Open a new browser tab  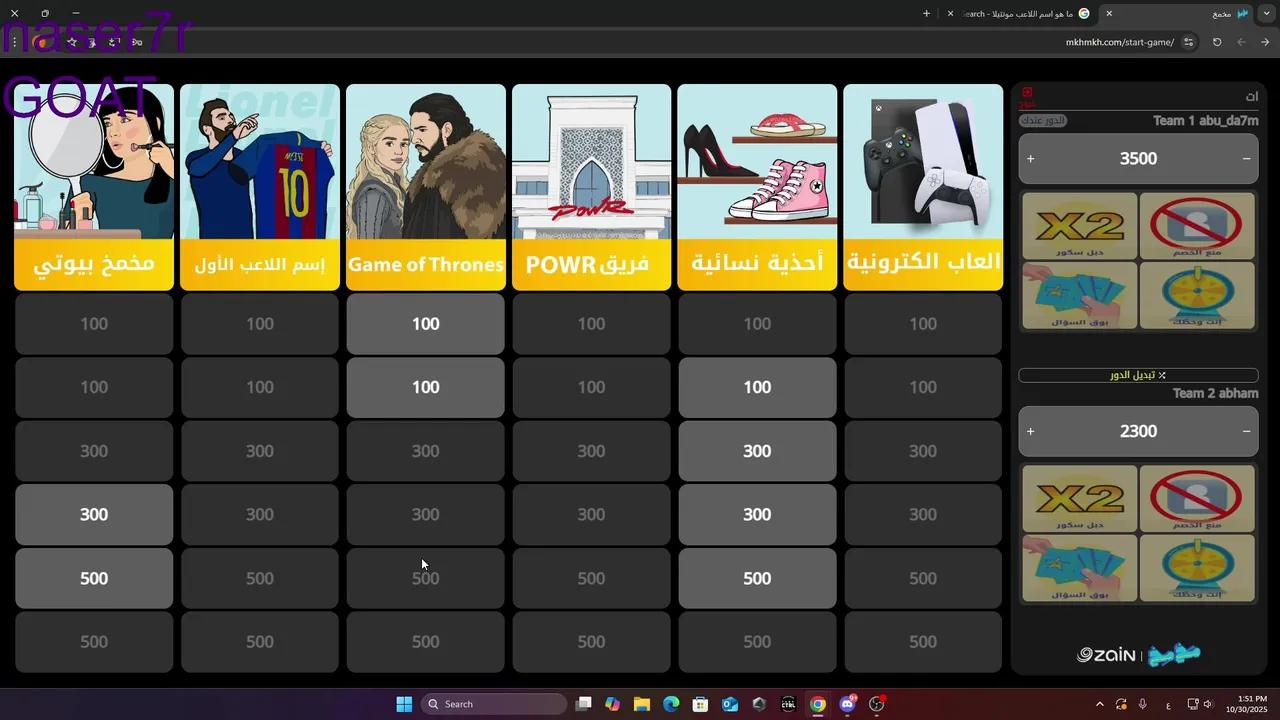pos(926,14)
